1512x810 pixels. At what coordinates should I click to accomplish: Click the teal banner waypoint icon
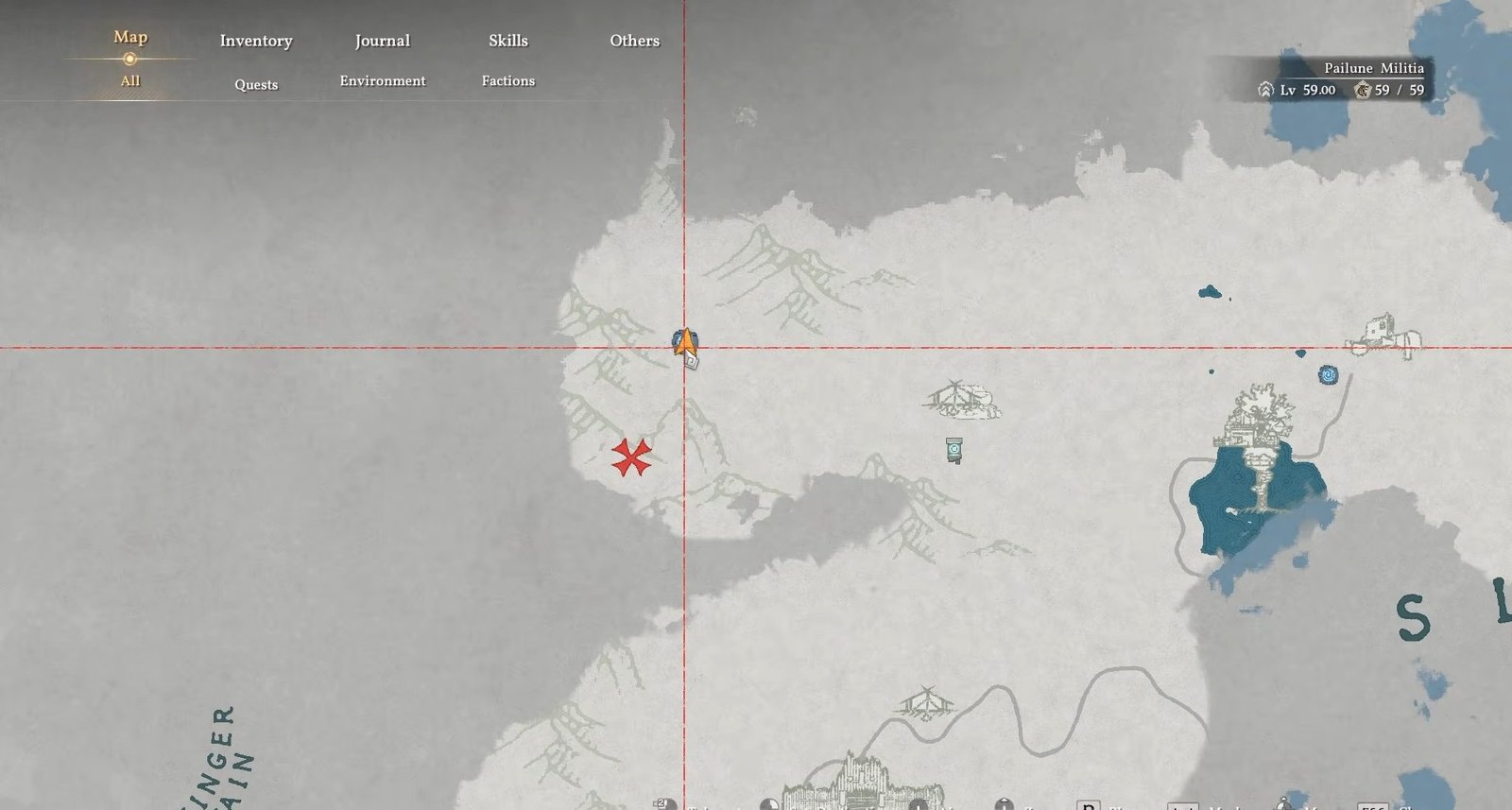click(954, 449)
